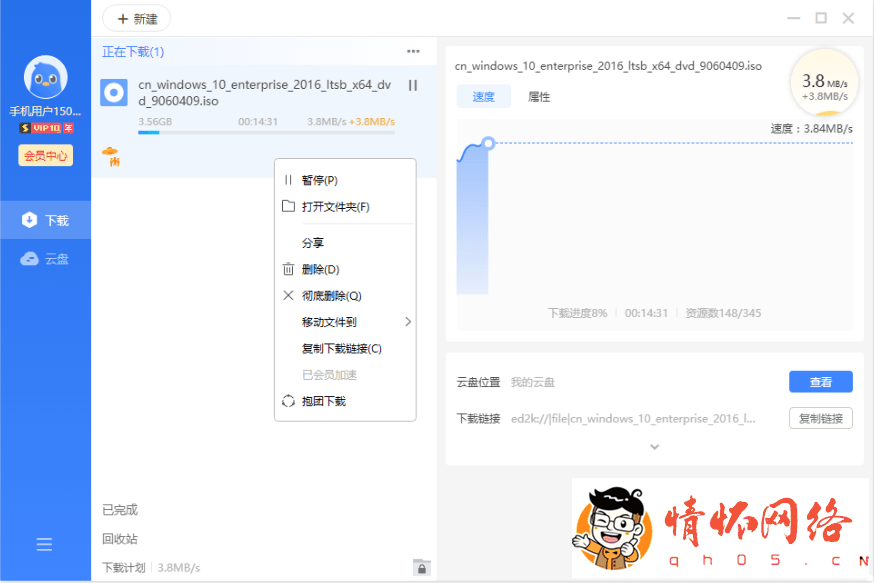Pause the download with the pause icon
Viewport: 874px width, 583px height.
point(412,85)
